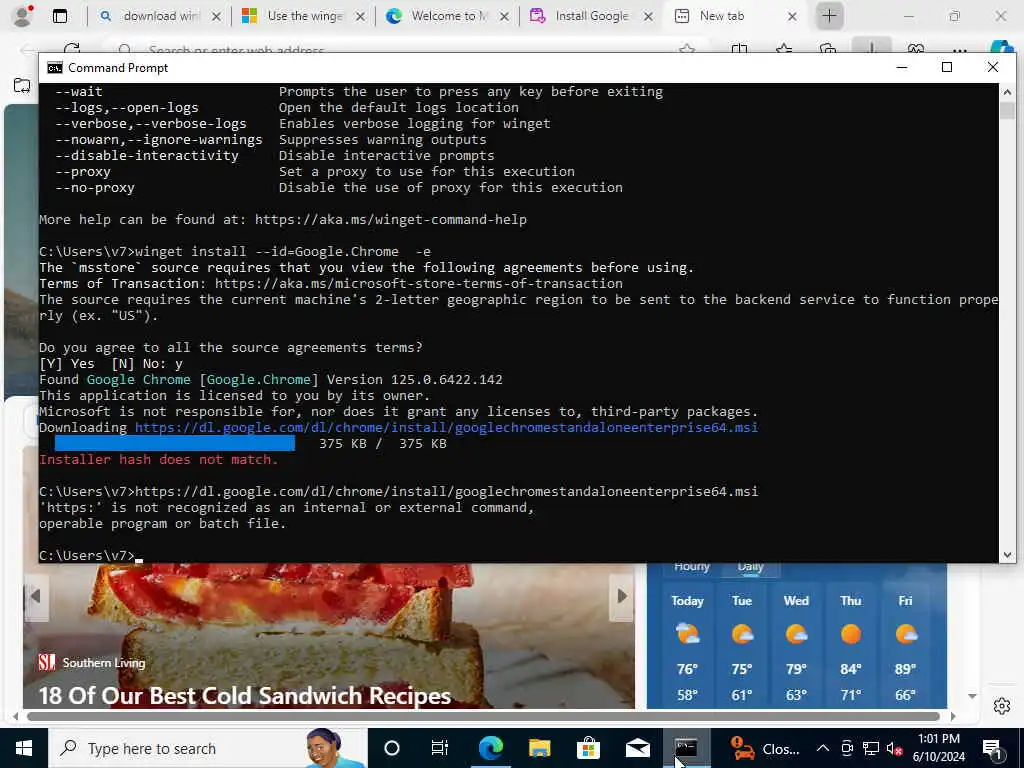Click the Command Prompt taskbar icon

686,748
